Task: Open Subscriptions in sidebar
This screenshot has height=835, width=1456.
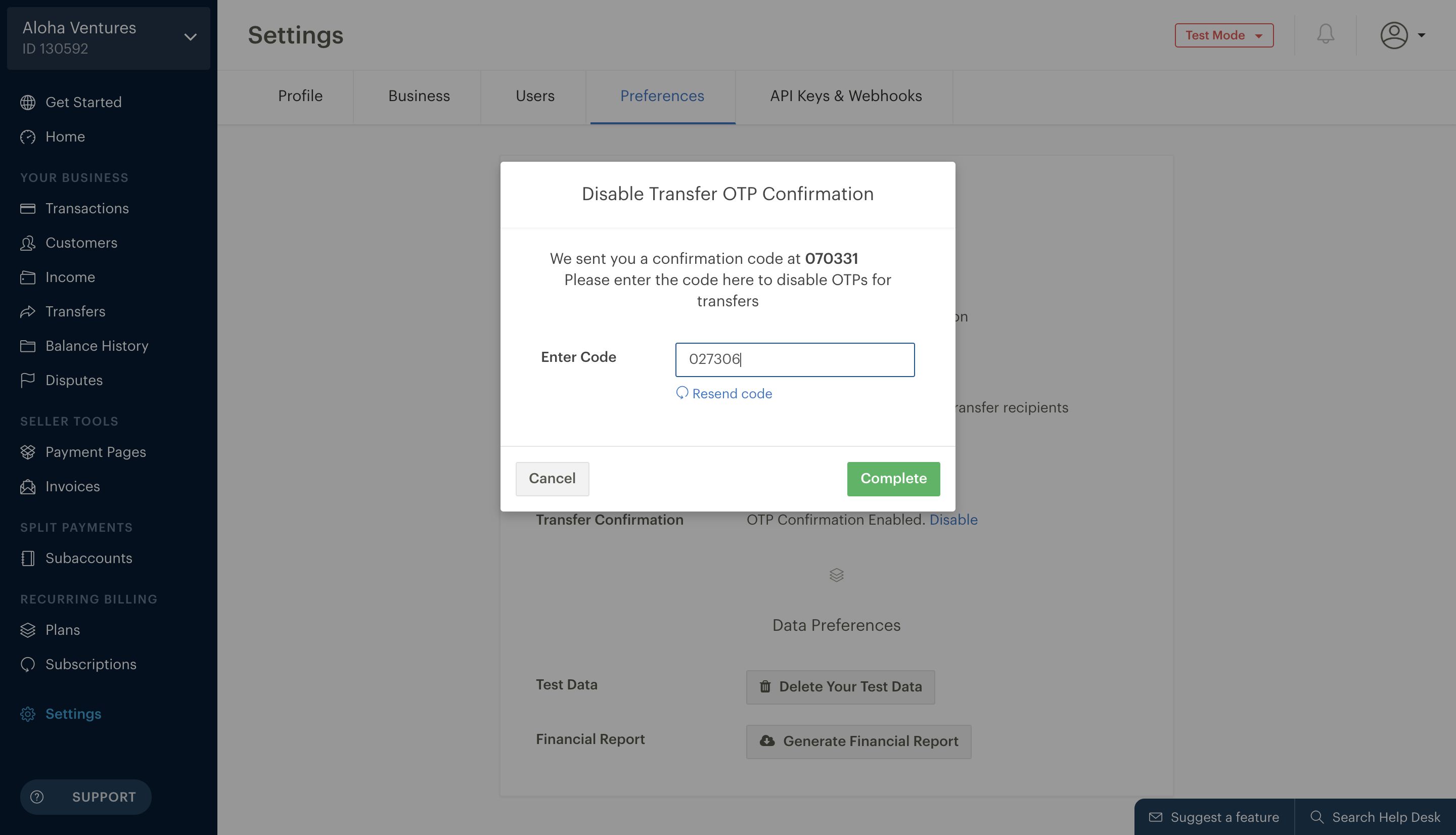Action: [x=90, y=664]
